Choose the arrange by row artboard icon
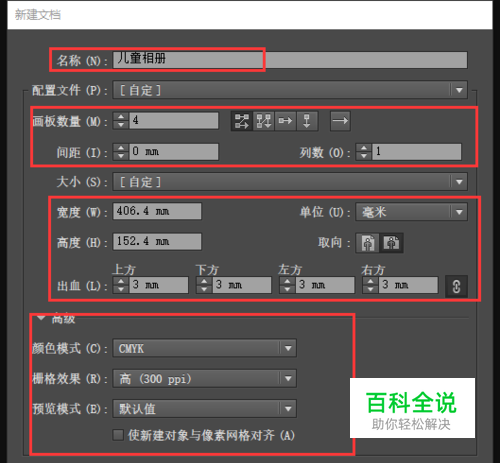Screen dimensions: 500x463 coord(285,121)
